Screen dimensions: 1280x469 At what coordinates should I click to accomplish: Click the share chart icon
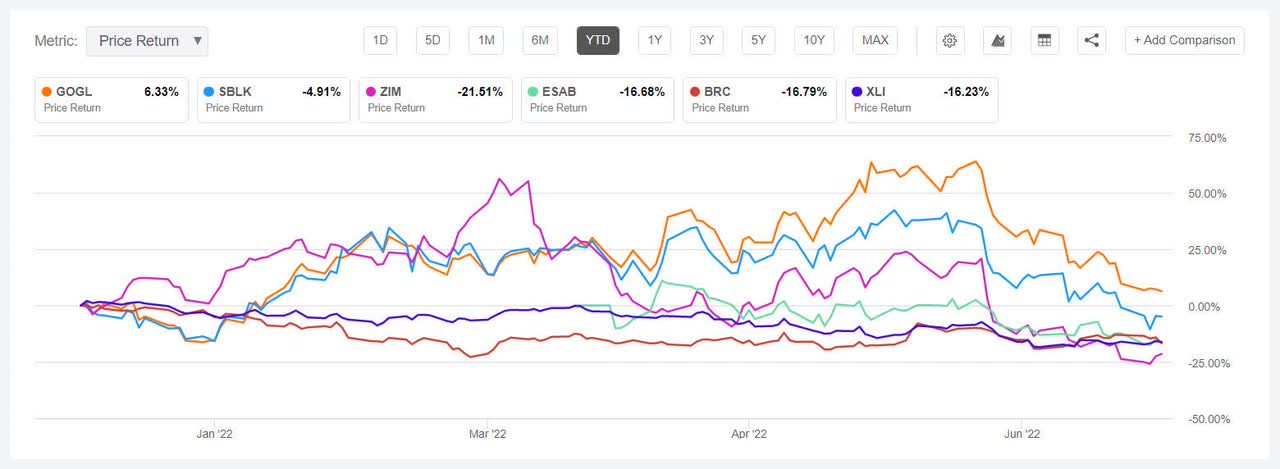1091,41
